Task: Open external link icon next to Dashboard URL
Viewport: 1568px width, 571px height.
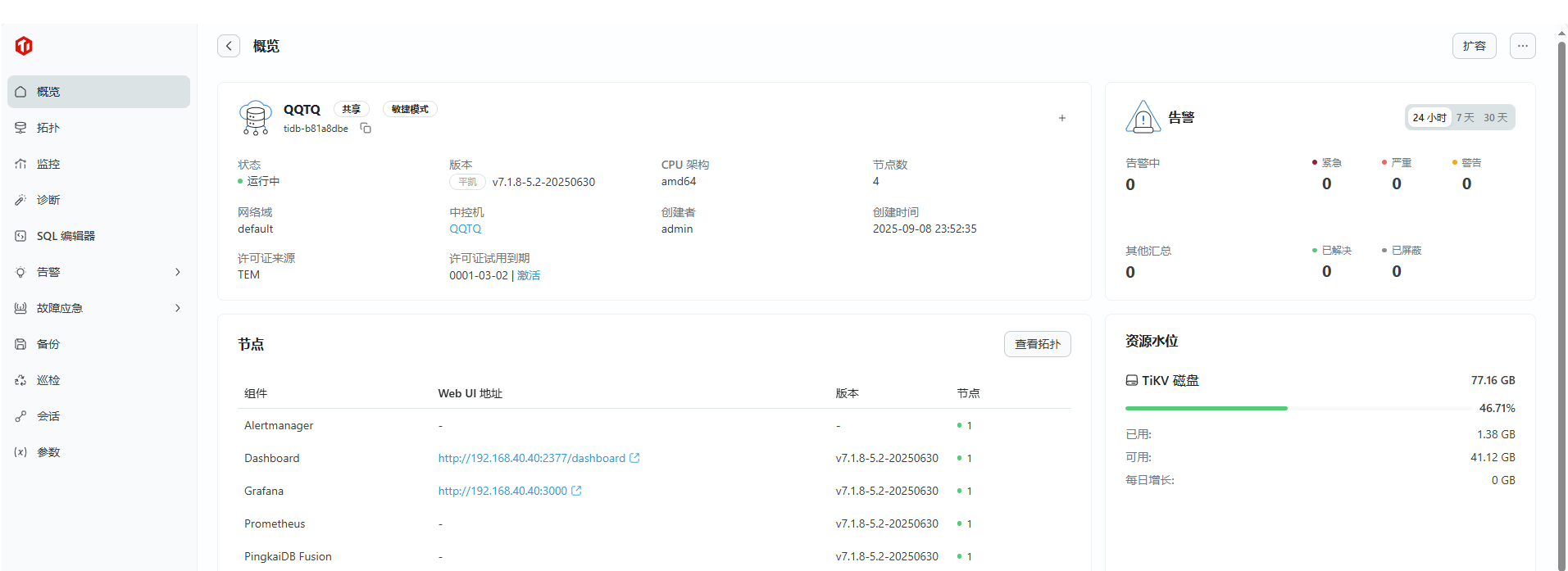Action: coord(634,458)
